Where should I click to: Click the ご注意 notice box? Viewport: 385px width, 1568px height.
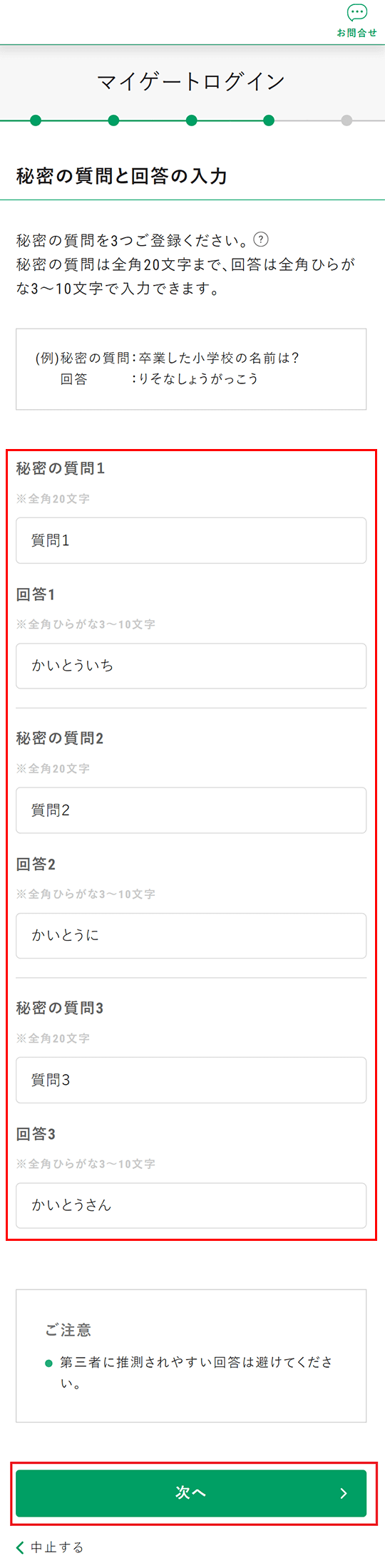[191, 1356]
